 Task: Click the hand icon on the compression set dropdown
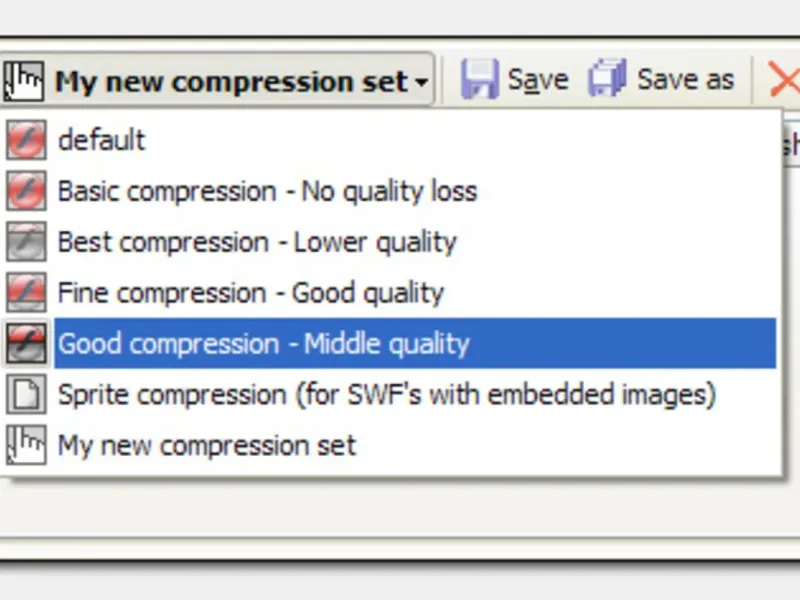[25, 80]
